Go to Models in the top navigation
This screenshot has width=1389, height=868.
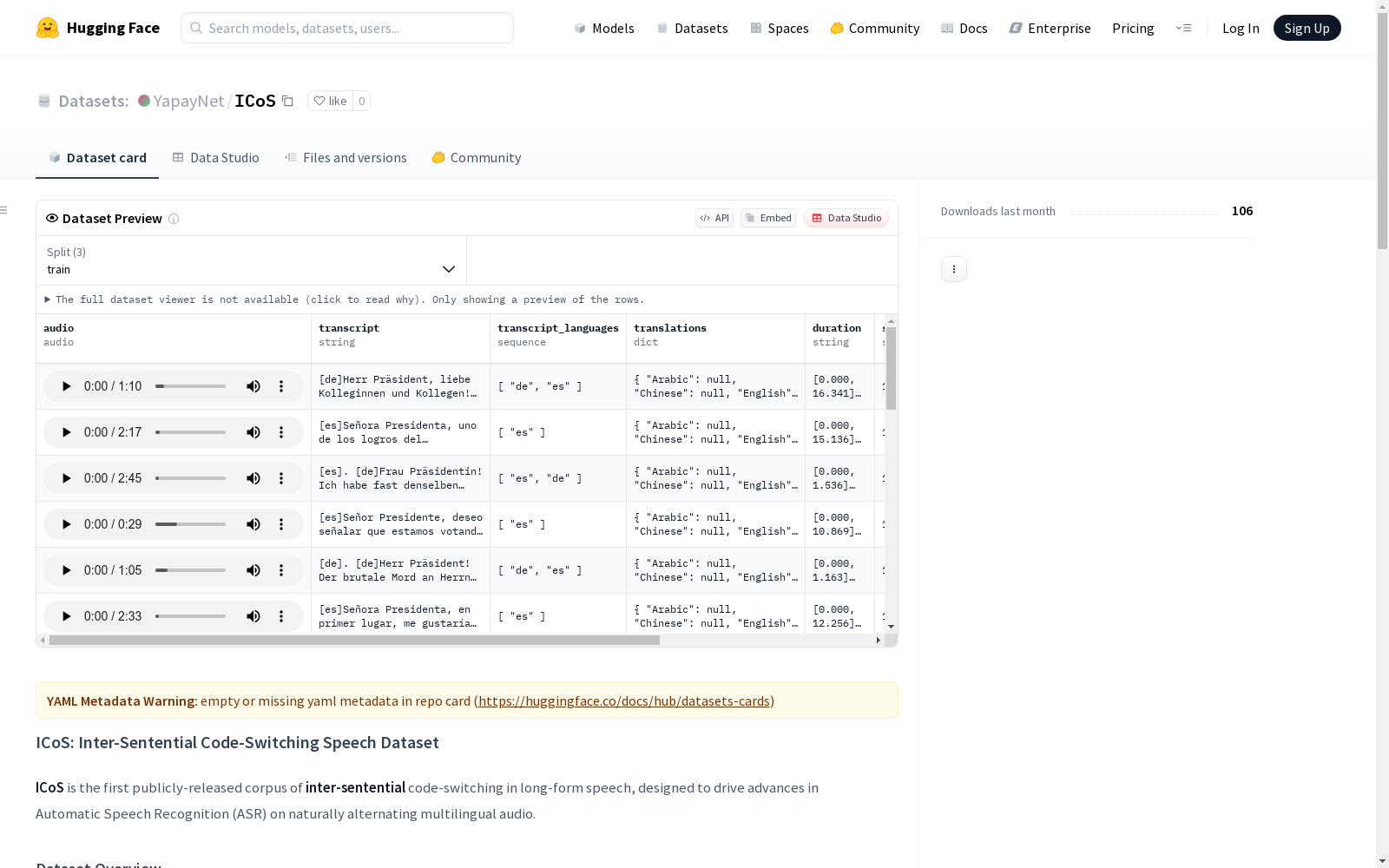click(x=604, y=28)
